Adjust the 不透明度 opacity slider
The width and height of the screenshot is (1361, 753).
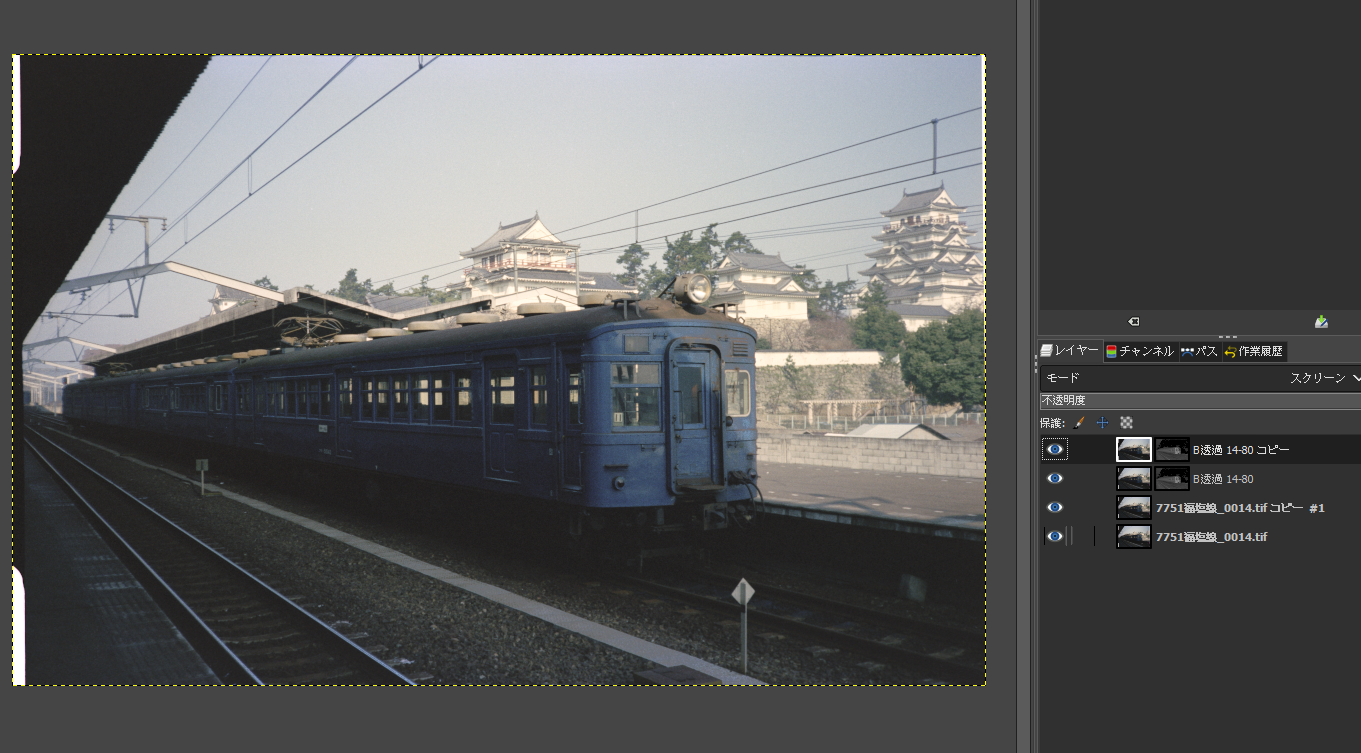coord(1200,401)
